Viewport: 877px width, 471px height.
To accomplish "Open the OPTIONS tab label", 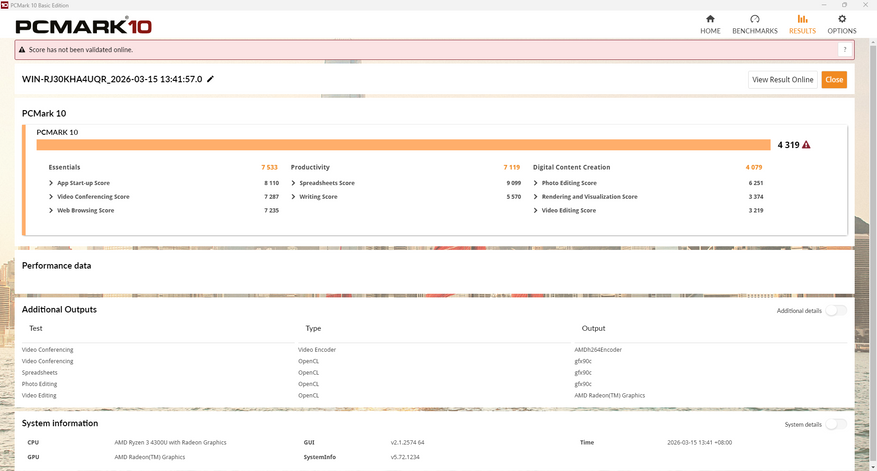I will point(842,31).
